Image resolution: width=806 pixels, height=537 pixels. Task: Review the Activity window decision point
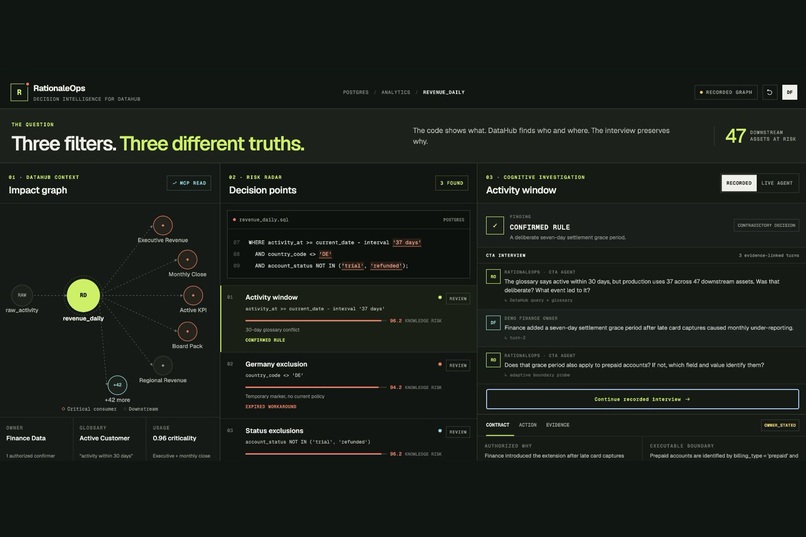tap(457, 299)
